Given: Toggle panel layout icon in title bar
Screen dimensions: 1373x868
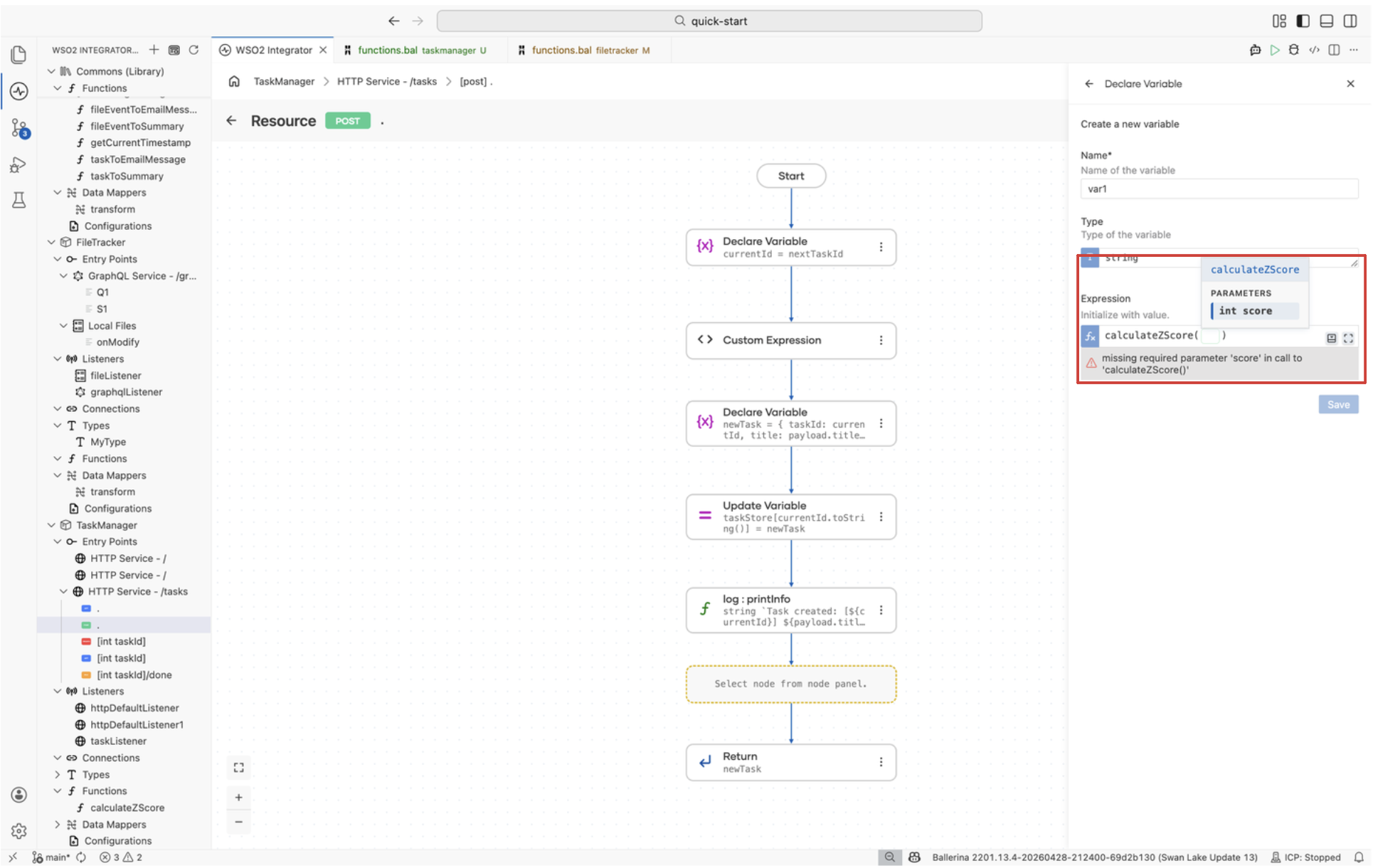Looking at the screenshot, I should point(1326,21).
